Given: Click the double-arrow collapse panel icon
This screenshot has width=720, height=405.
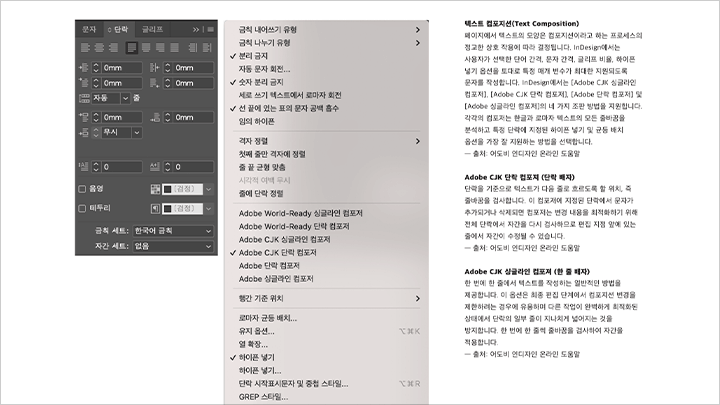Looking at the screenshot, I should point(196,29).
